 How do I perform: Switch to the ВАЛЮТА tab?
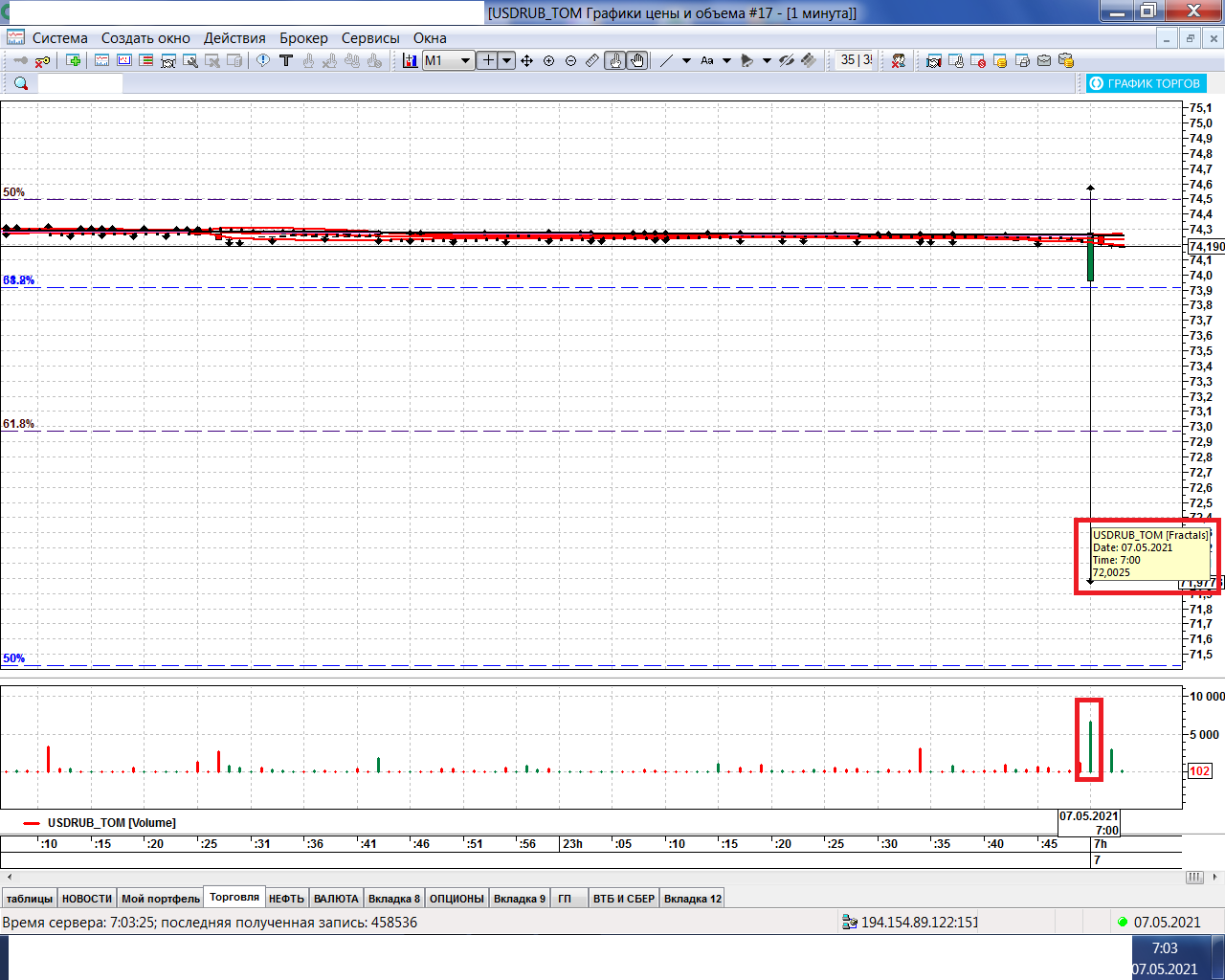click(336, 899)
